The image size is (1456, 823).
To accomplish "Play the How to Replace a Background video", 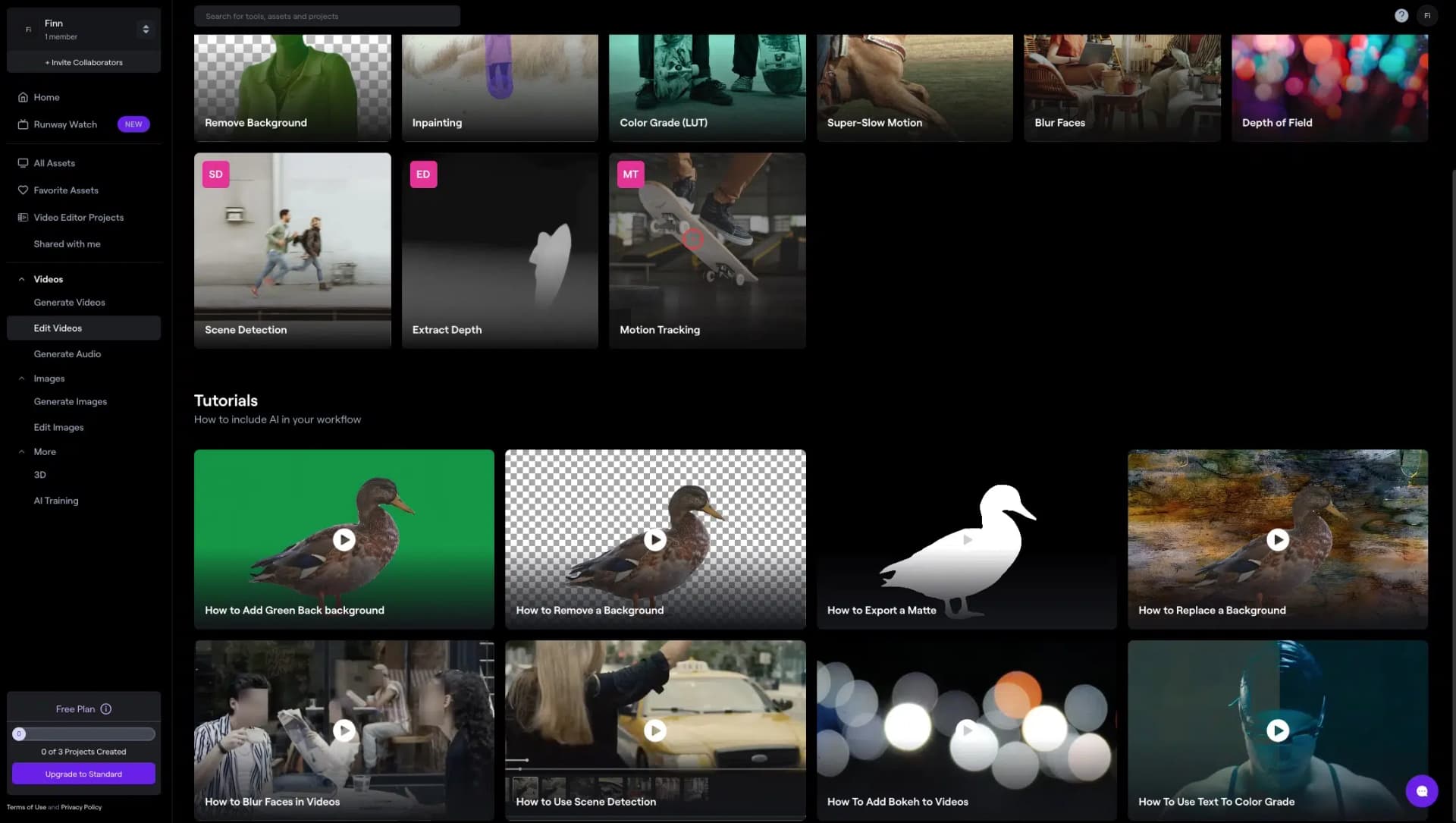I will (1277, 539).
